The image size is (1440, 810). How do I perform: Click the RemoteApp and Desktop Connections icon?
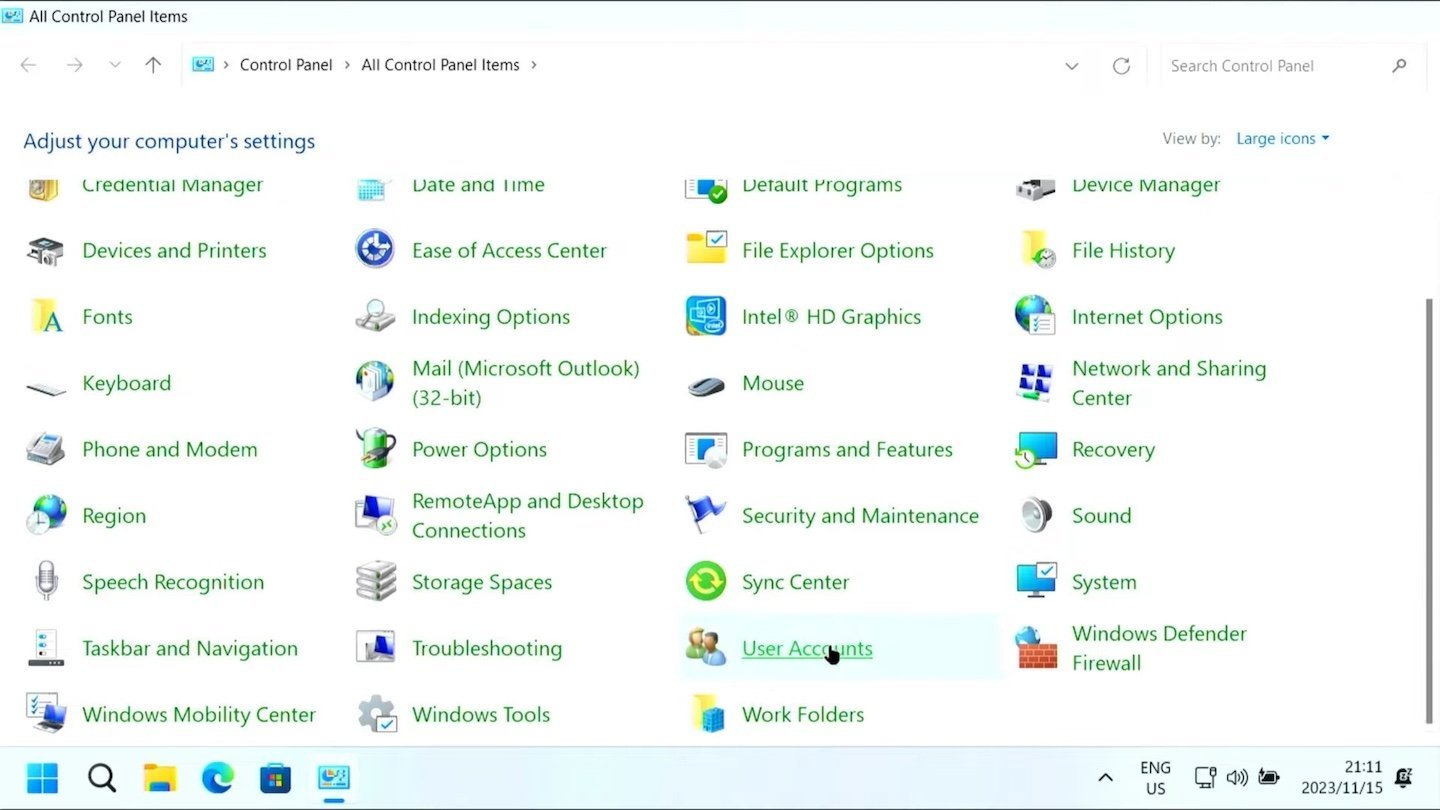[x=375, y=515]
